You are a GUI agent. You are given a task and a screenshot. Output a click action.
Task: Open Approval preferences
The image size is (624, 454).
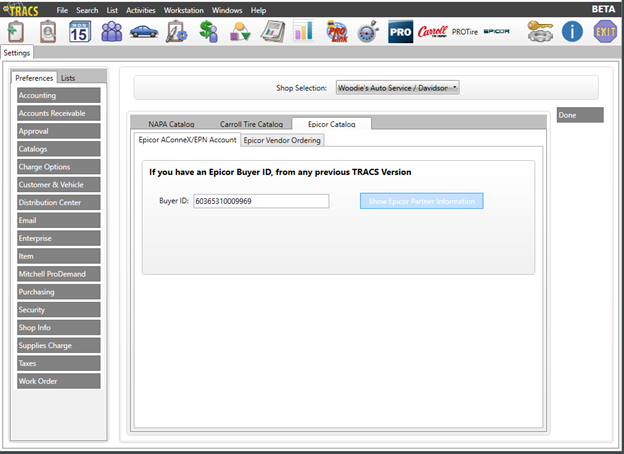point(58,131)
